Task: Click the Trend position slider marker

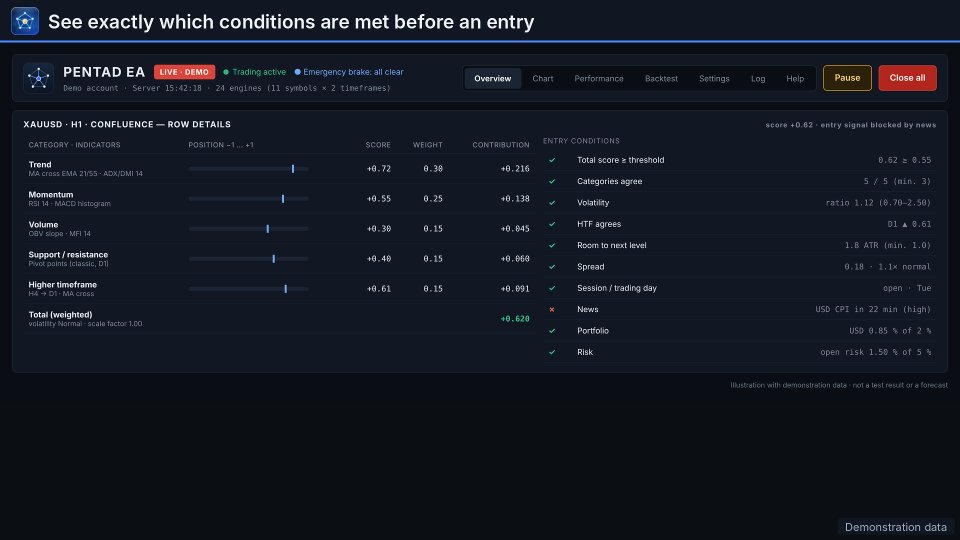Action: (293, 169)
